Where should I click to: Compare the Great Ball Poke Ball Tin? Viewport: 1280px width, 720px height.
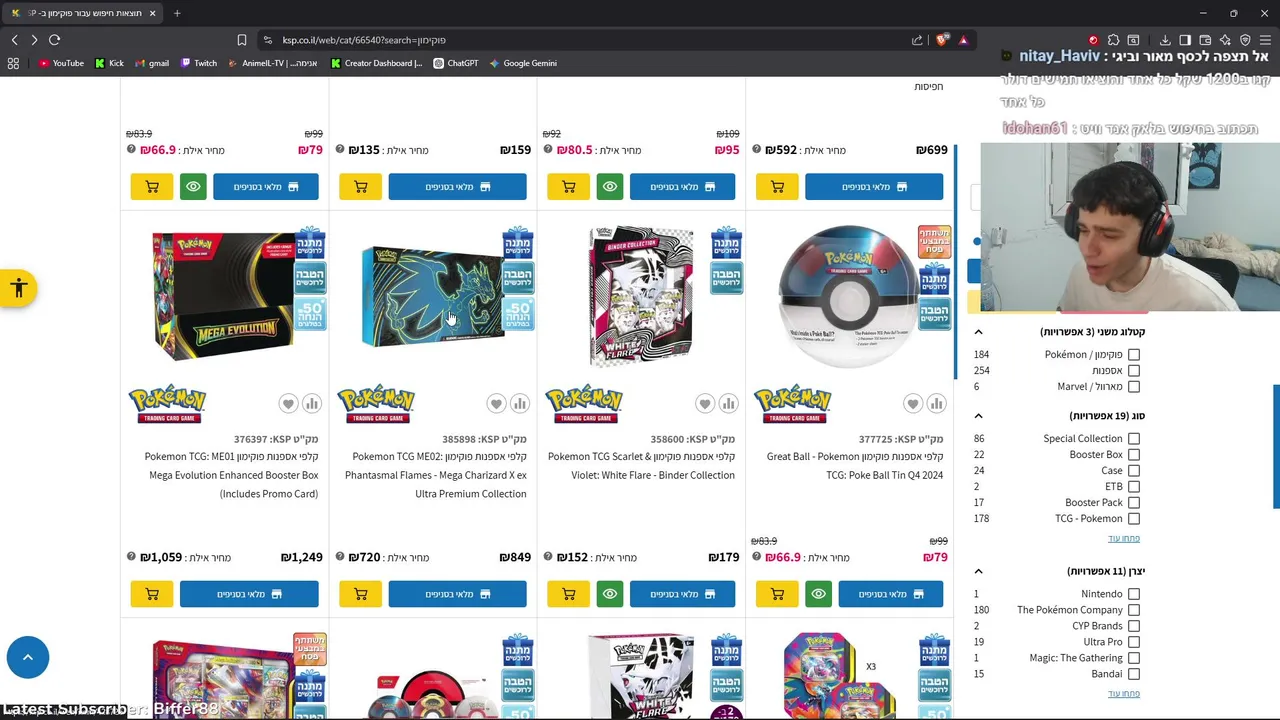point(937,404)
